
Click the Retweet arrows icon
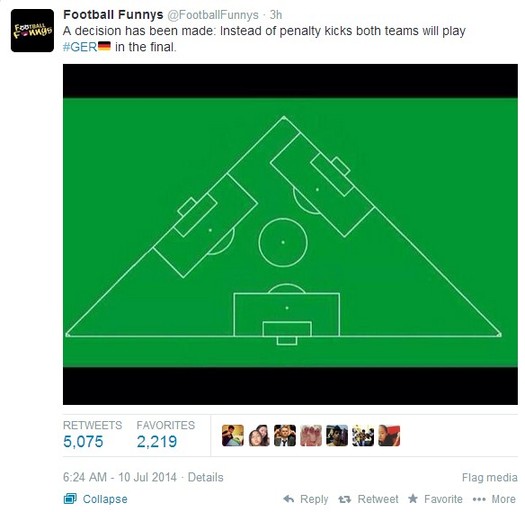pos(345,500)
